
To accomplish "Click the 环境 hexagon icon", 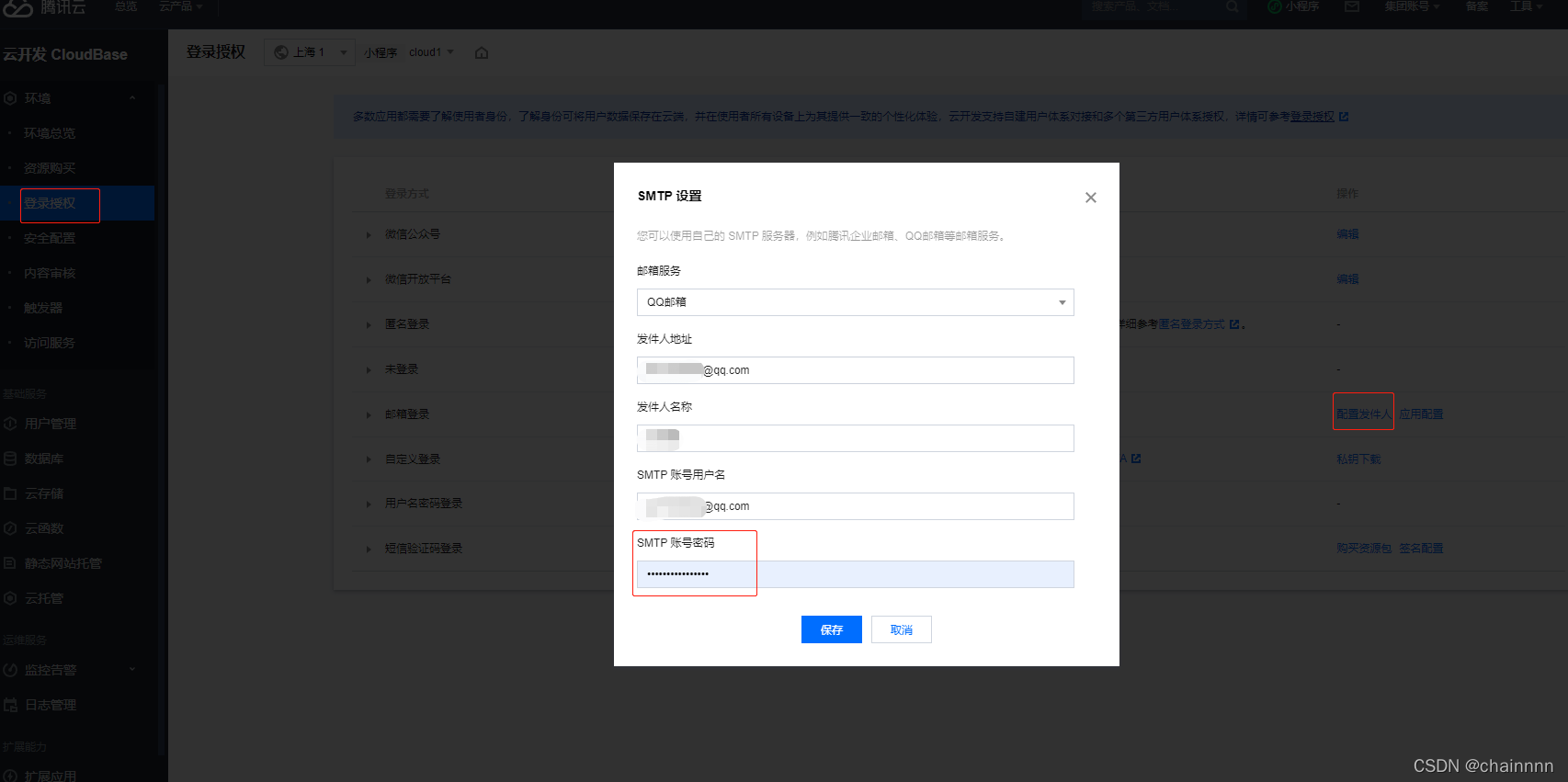I will pos(11,98).
